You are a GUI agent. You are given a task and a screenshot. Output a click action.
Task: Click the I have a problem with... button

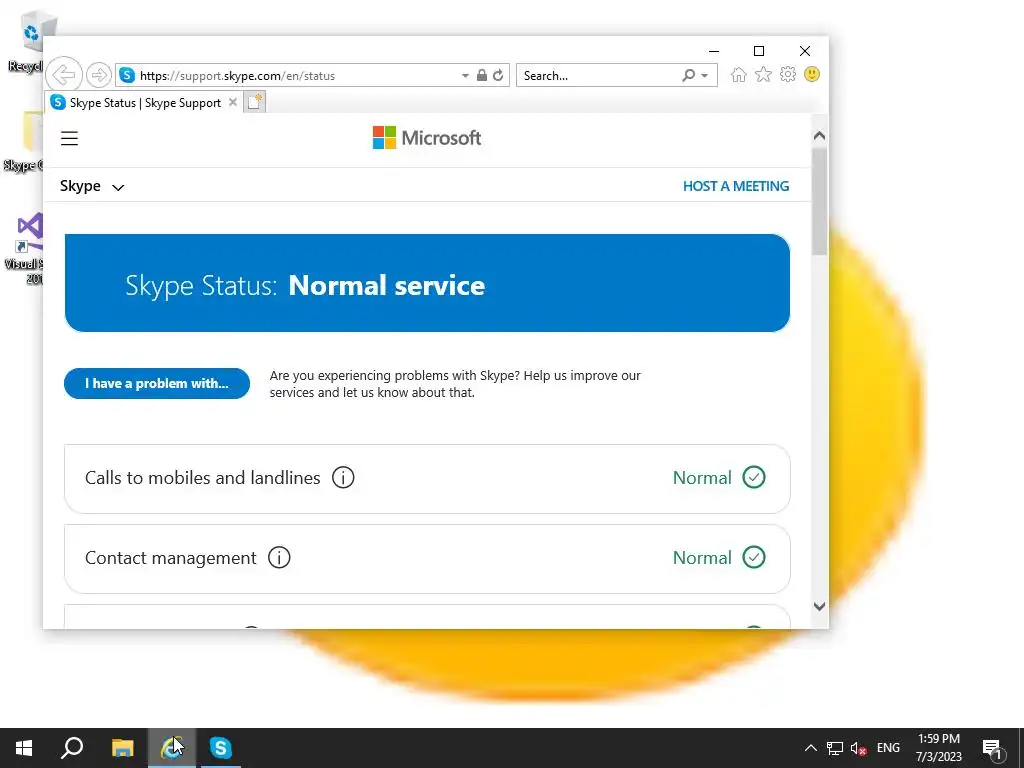[x=157, y=383]
